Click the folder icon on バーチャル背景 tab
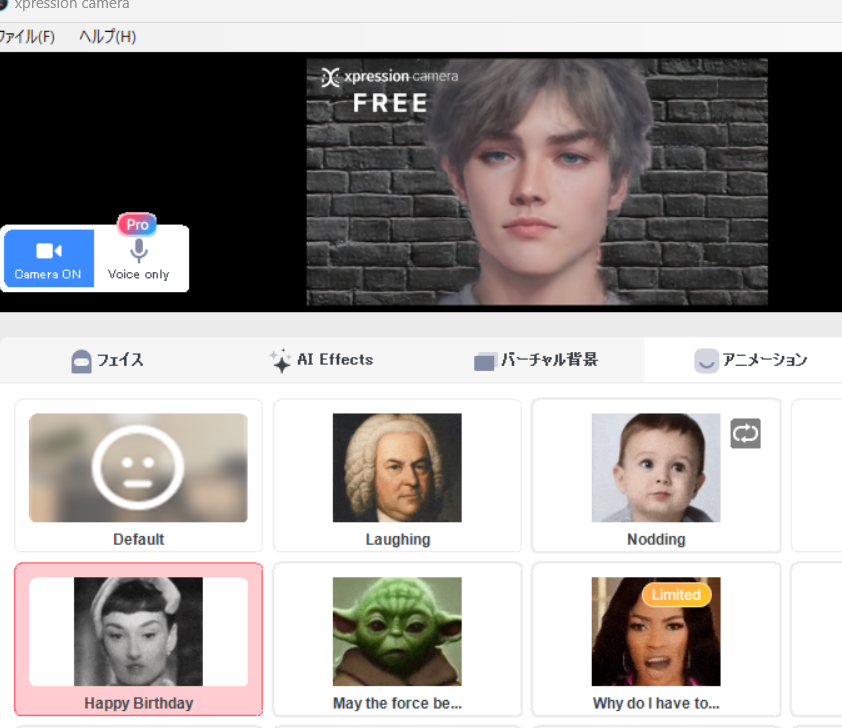 pos(484,362)
